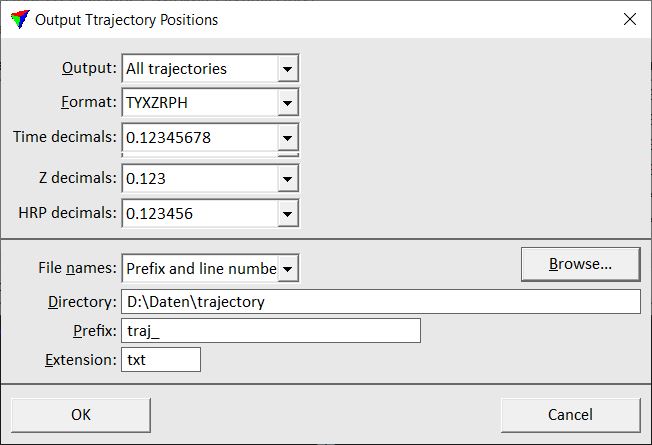The image size is (652, 445).
Task: Select the Extension field containing txt
Action: [x=161, y=360]
